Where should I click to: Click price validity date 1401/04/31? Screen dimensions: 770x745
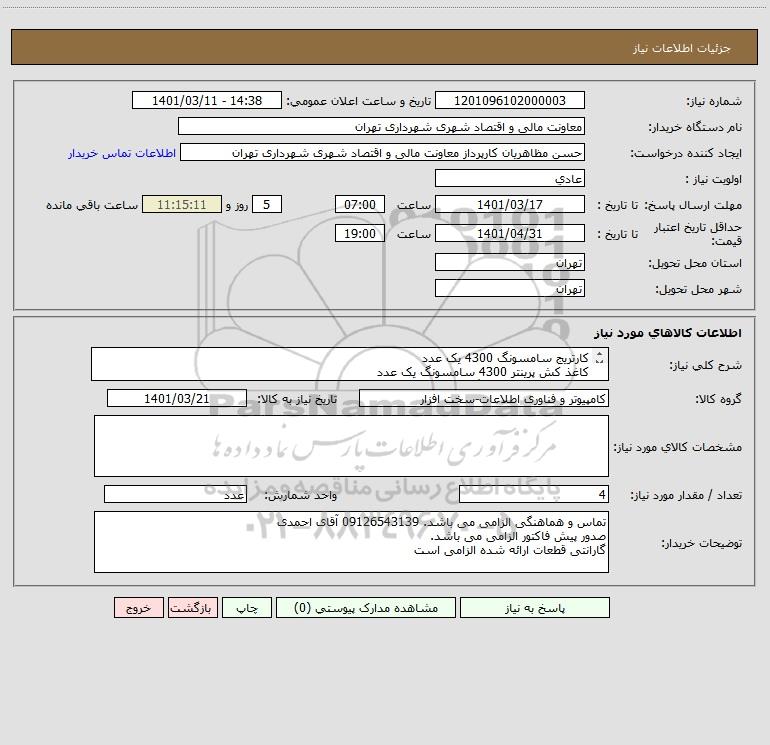click(510, 233)
